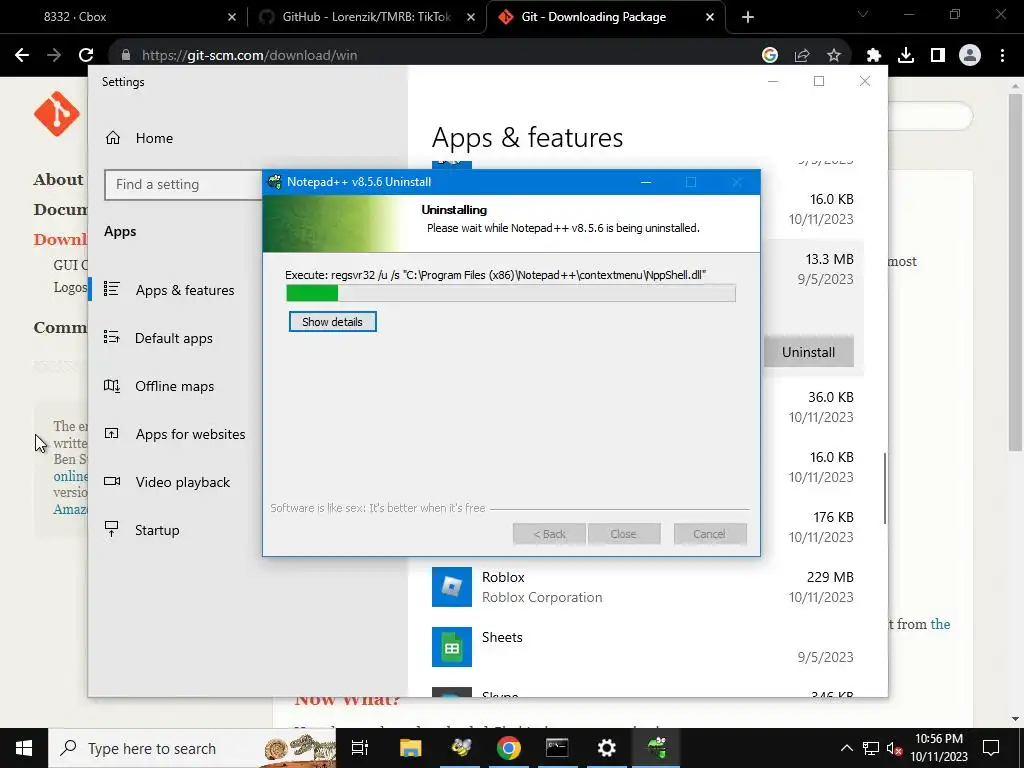Open File Explorer from the taskbar
The height and width of the screenshot is (768, 1024).
[411, 748]
